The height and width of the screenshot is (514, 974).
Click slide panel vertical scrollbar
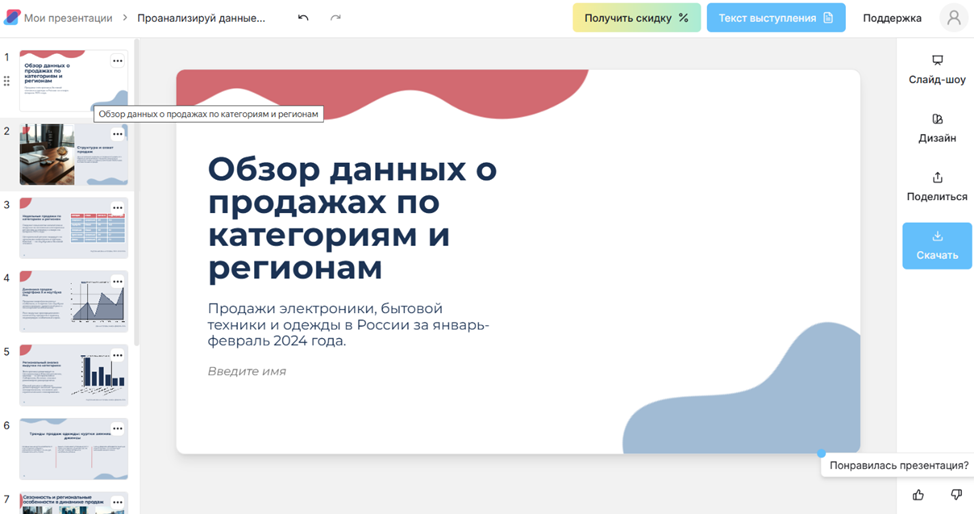(x=137, y=193)
